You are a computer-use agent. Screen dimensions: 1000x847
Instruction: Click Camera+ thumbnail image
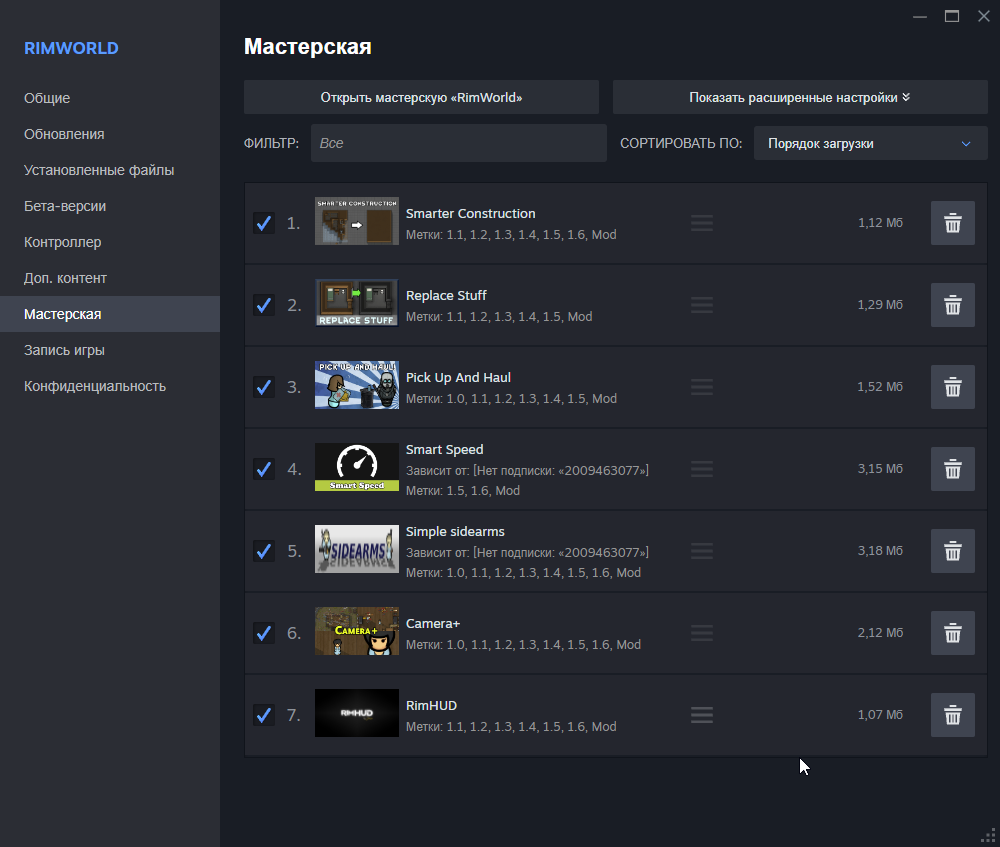(x=357, y=631)
